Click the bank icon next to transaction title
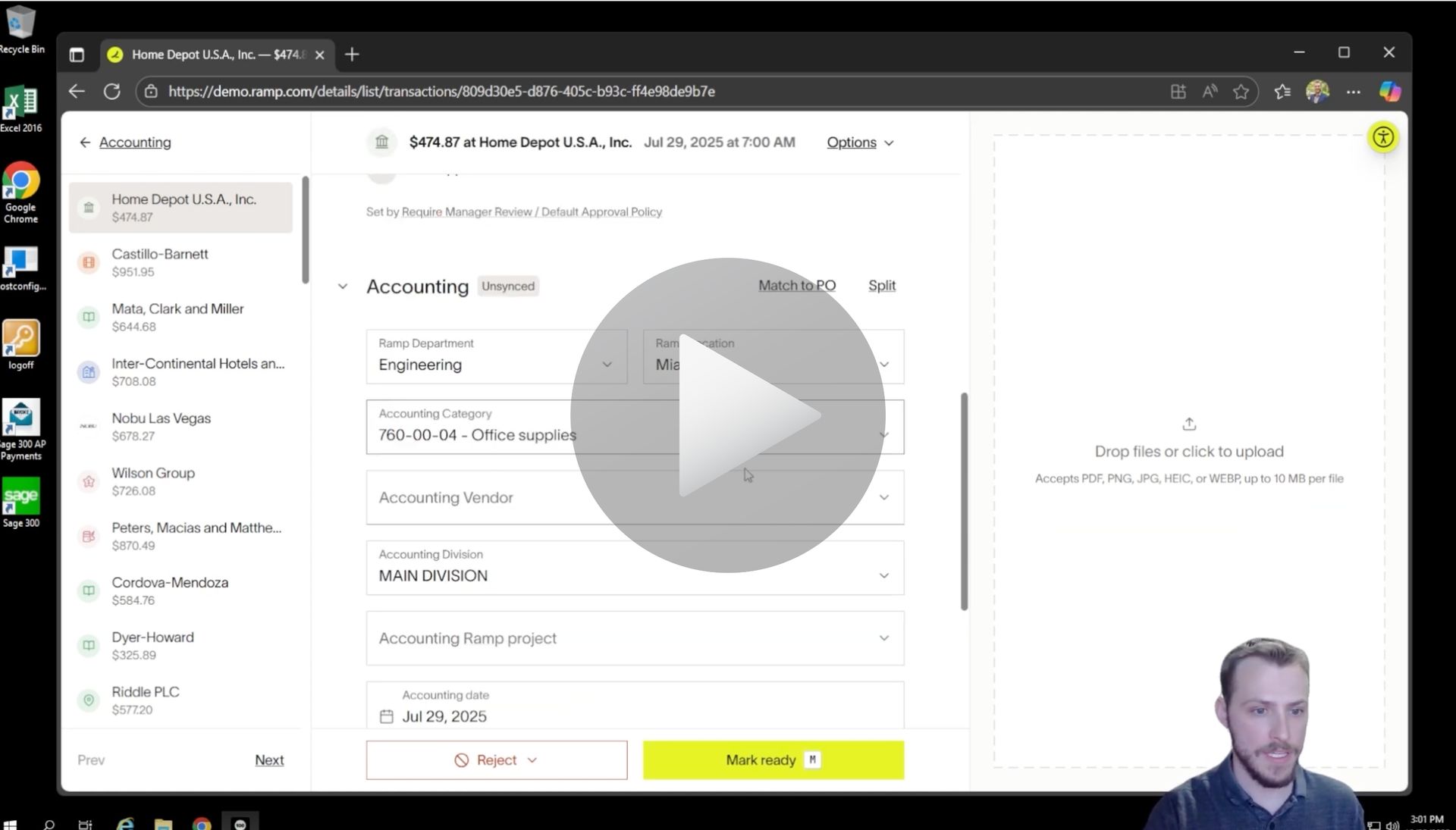 [382, 142]
